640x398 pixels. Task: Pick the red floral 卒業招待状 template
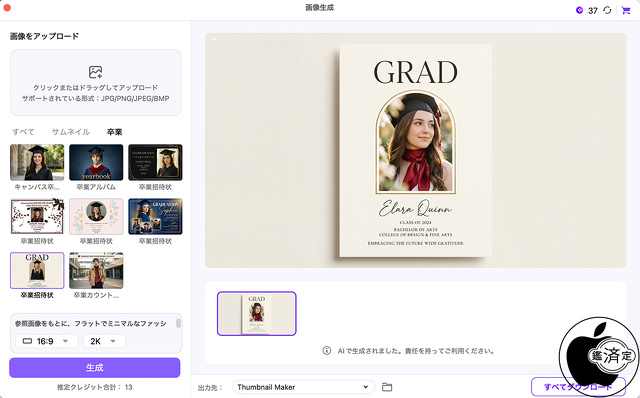(x=37, y=216)
